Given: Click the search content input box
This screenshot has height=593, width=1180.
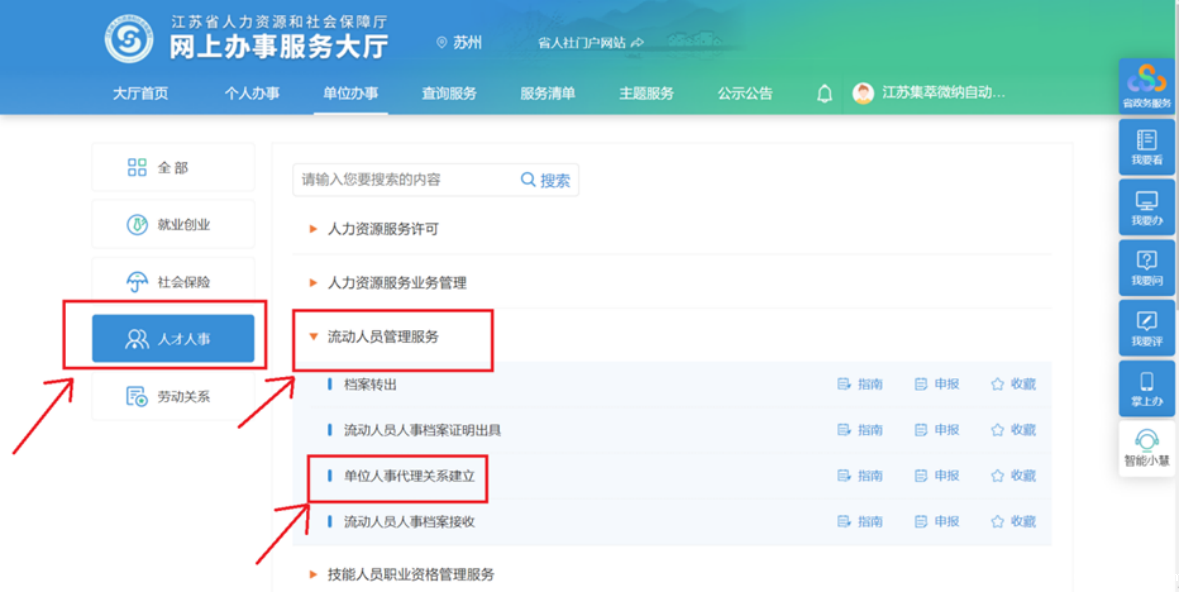Looking at the screenshot, I should (x=405, y=180).
